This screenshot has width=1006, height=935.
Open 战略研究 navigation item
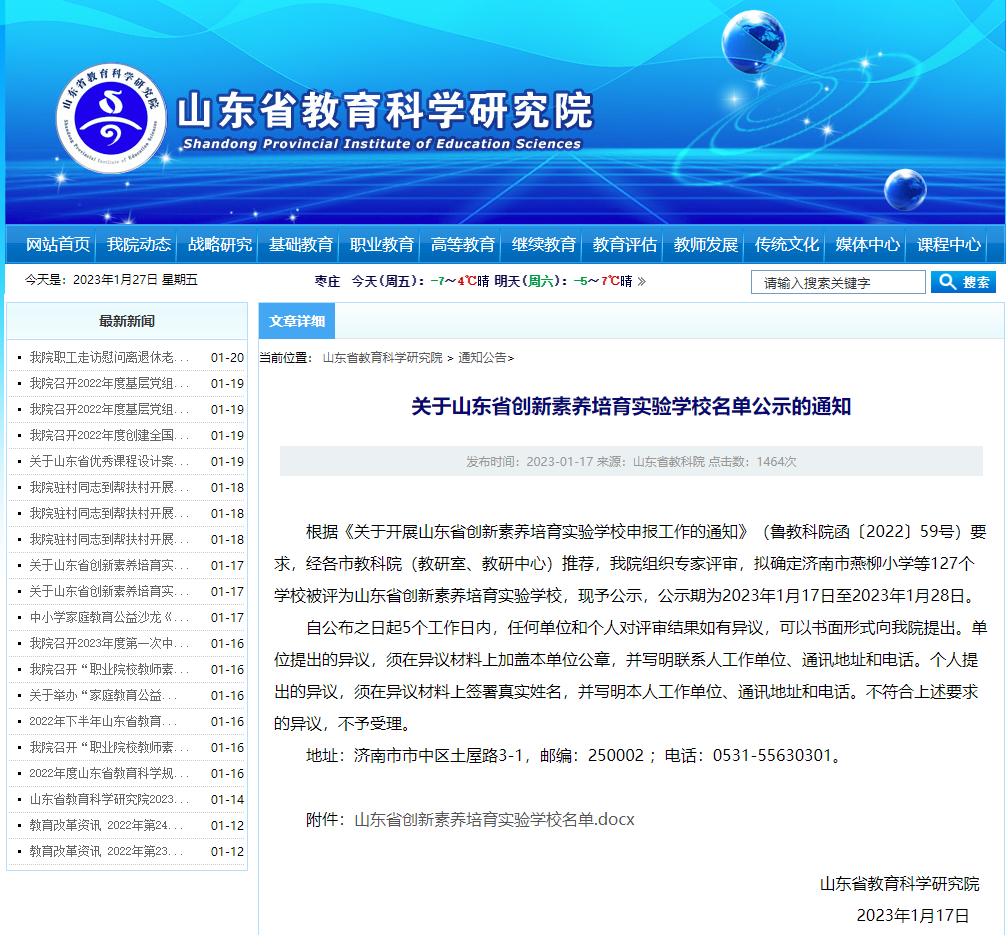click(x=219, y=244)
